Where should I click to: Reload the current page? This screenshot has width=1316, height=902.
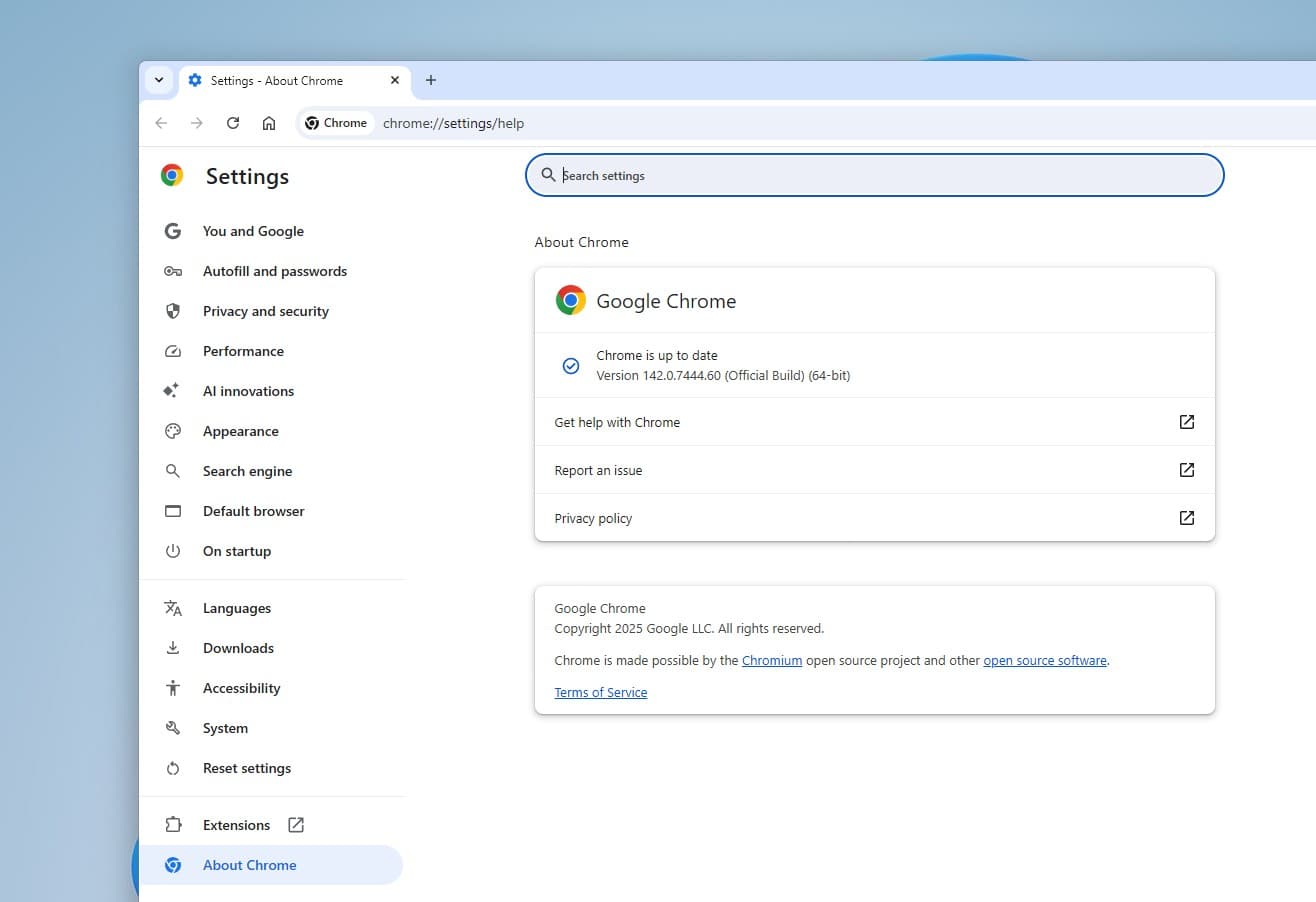(233, 123)
